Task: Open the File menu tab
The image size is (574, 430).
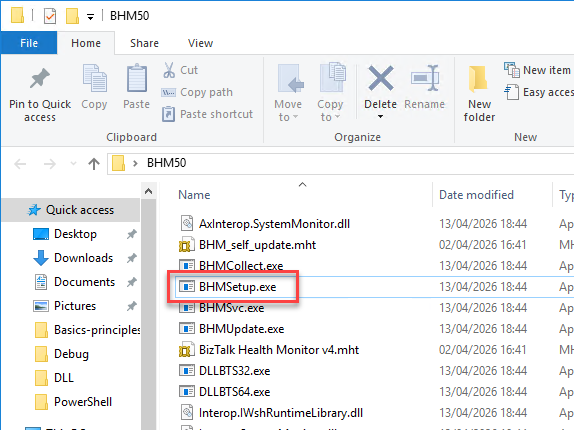Action: pos(29,43)
